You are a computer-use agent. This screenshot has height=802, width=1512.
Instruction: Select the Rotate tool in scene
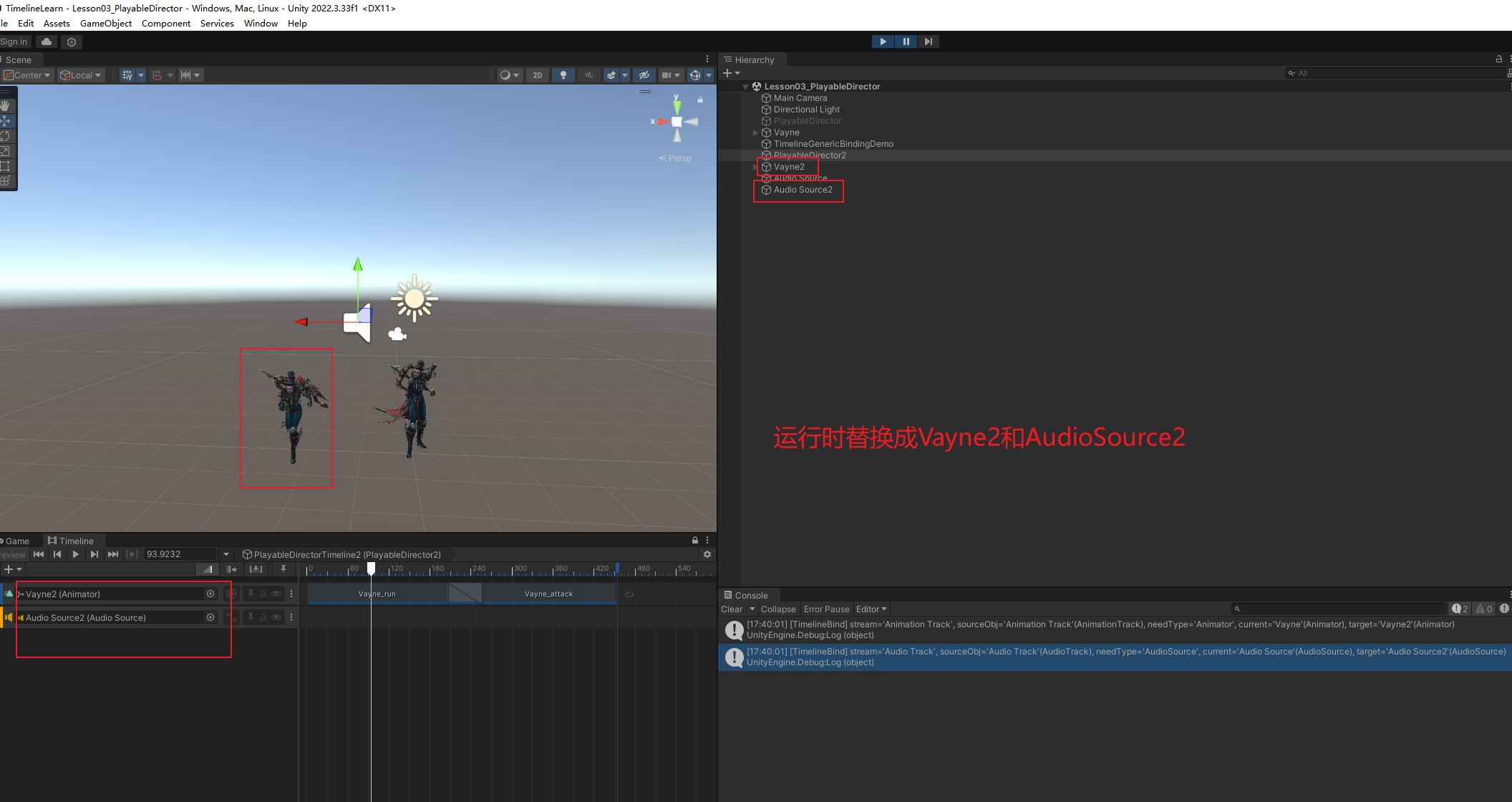coord(5,136)
